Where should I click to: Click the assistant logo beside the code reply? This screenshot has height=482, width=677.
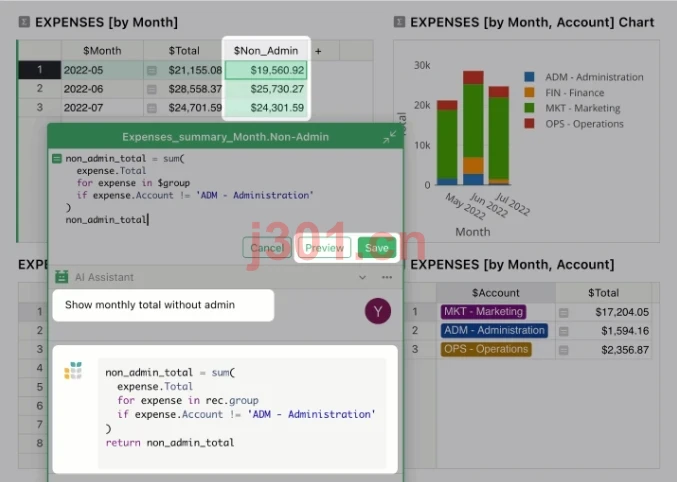click(x=73, y=371)
